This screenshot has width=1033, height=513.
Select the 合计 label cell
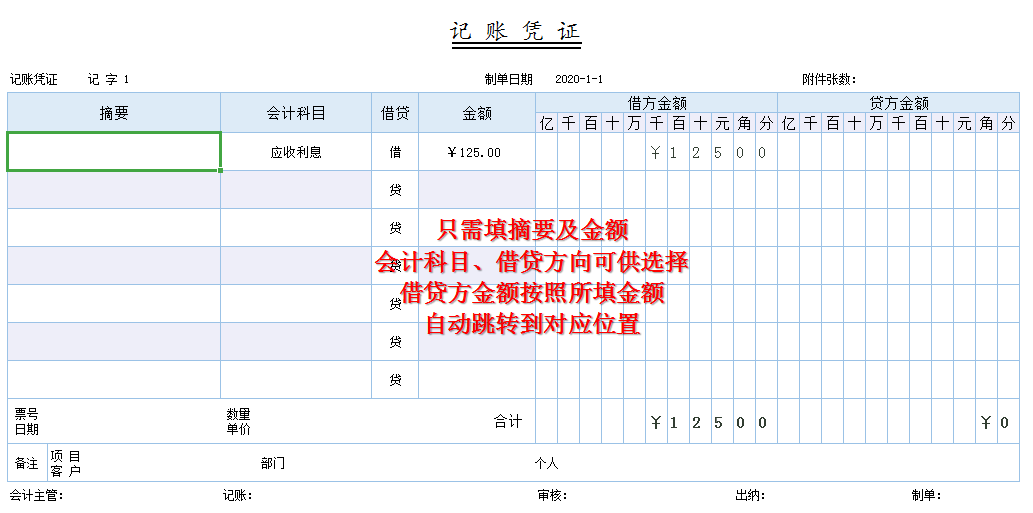point(508,421)
